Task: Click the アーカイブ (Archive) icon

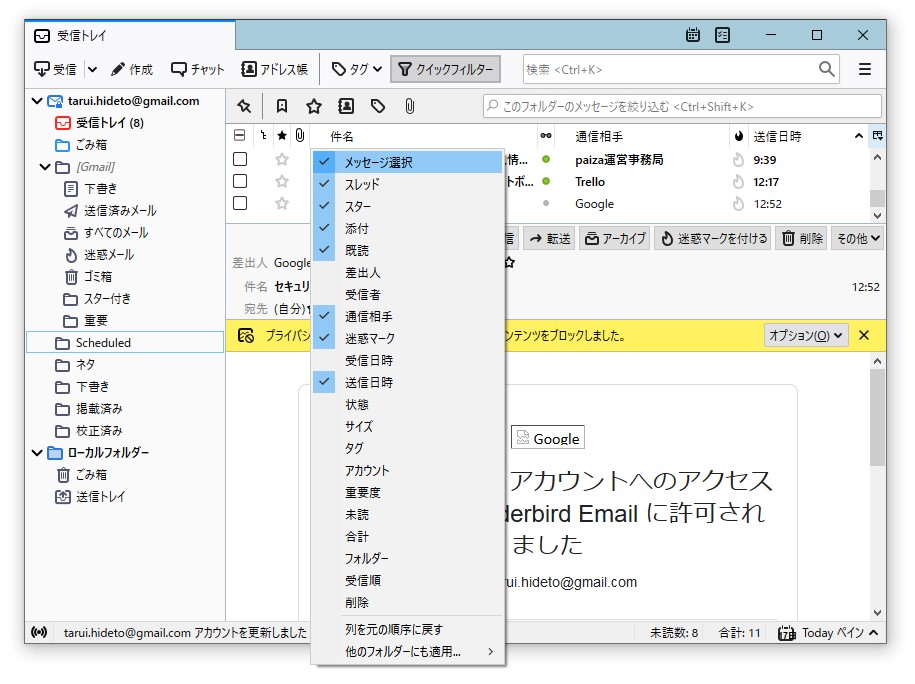Action: [614, 237]
